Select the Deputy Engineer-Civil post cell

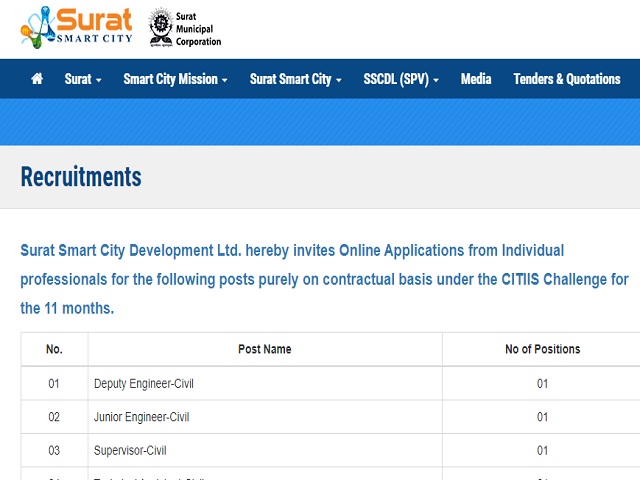265,384
